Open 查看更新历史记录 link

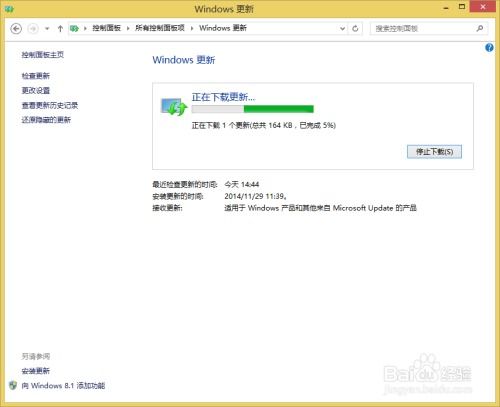click(x=50, y=105)
